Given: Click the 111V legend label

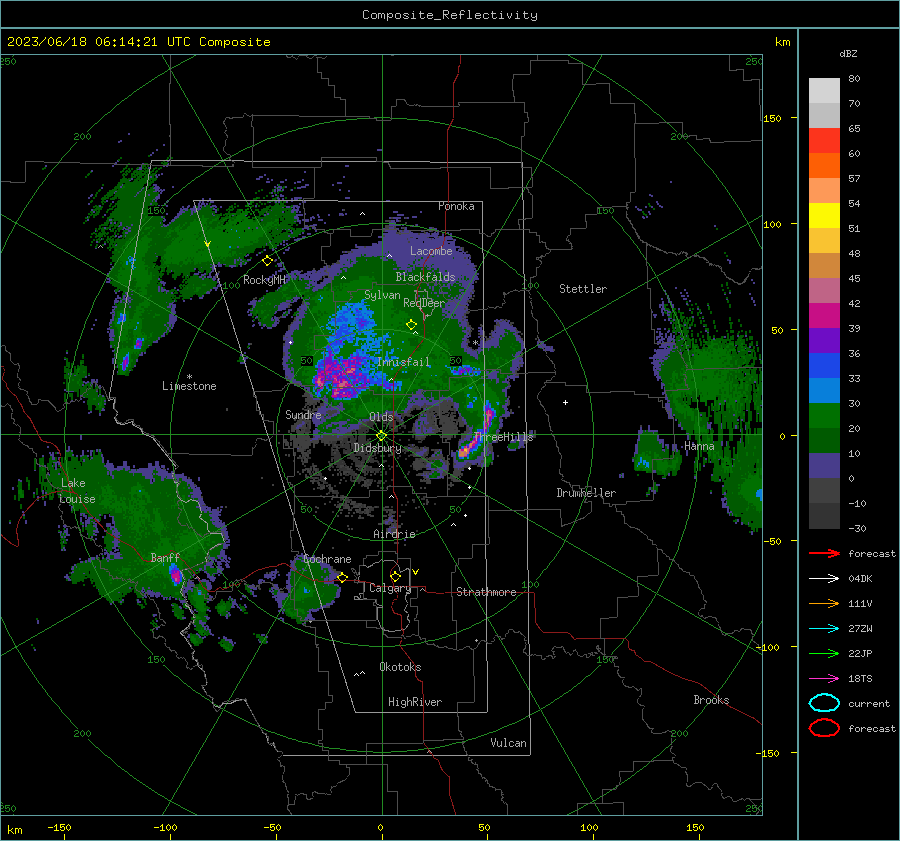Looking at the screenshot, I should (x=860, y=603).
